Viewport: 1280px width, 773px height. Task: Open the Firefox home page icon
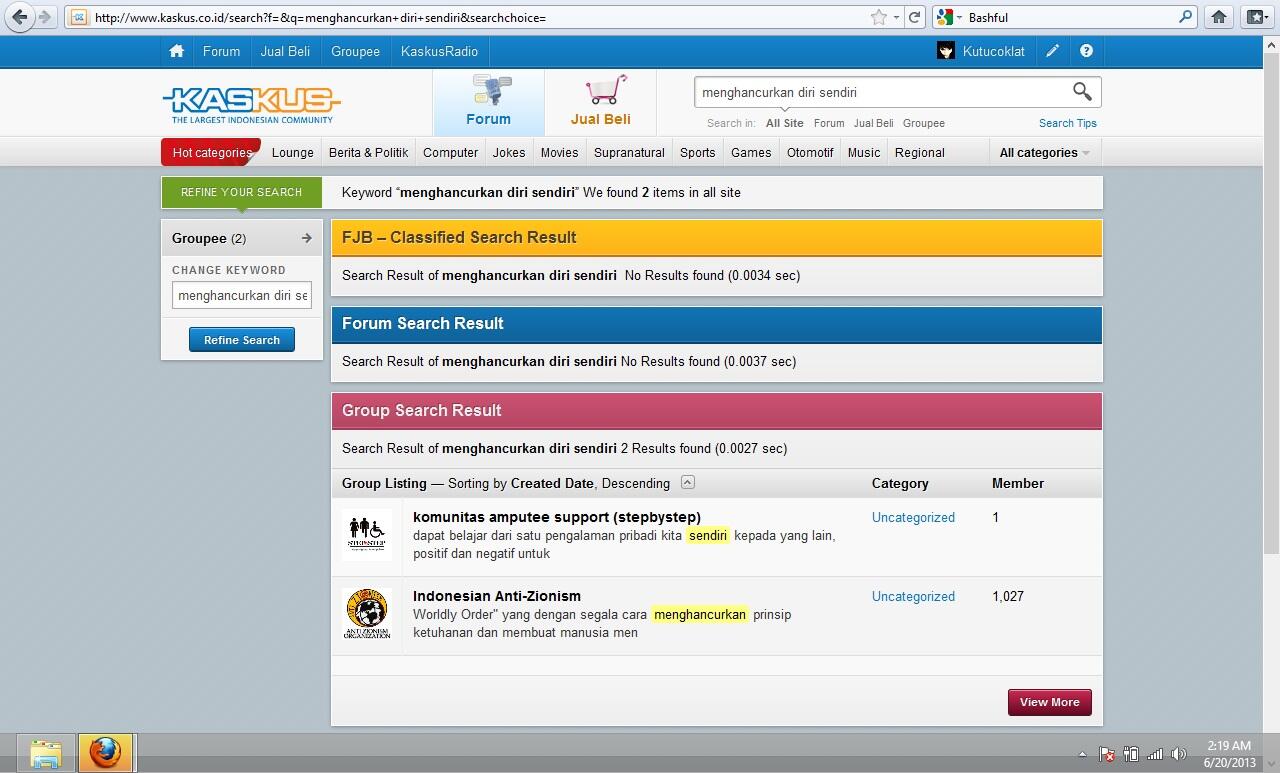pos(1218,17)
